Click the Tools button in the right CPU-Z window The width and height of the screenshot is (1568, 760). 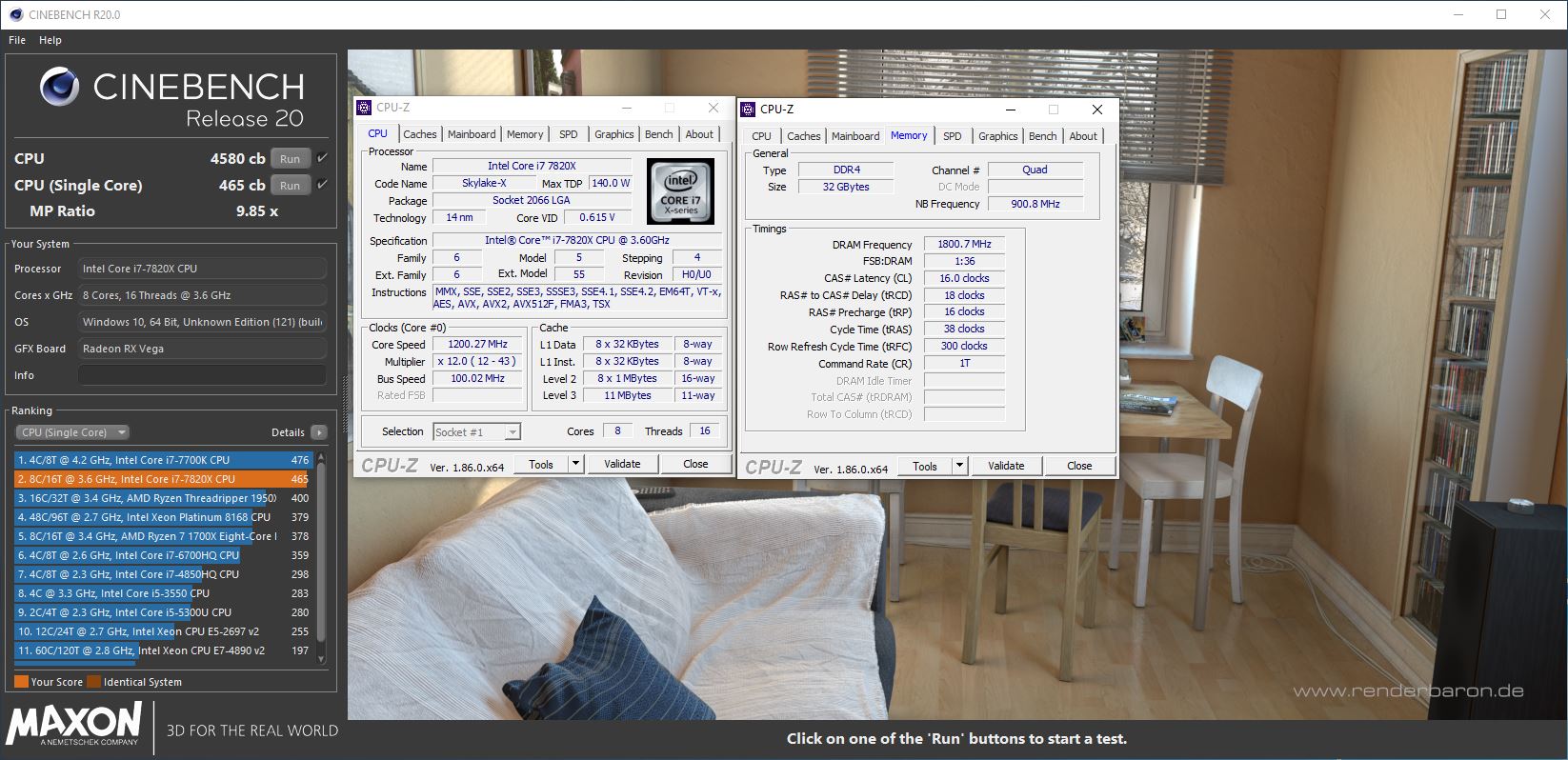click(925, 466)
